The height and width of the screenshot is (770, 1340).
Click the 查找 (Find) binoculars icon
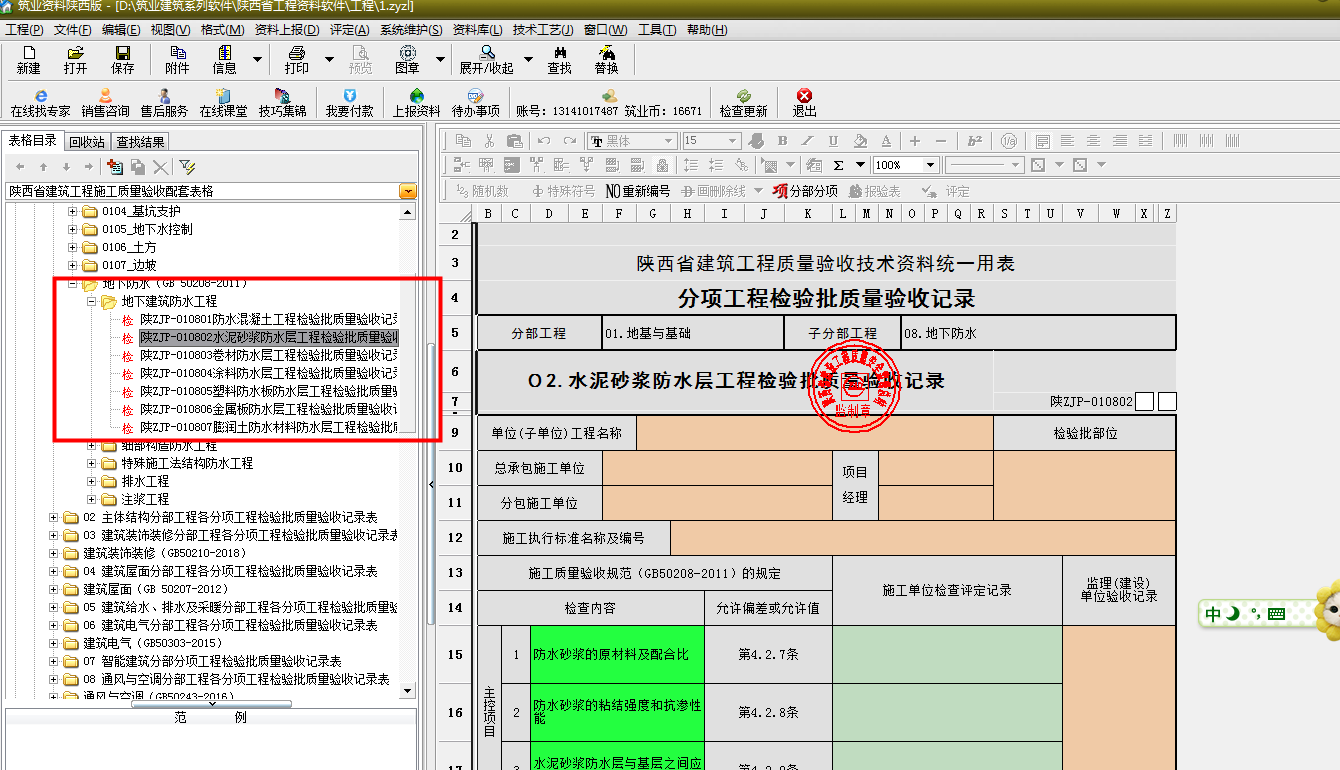(x=559, y=59)
